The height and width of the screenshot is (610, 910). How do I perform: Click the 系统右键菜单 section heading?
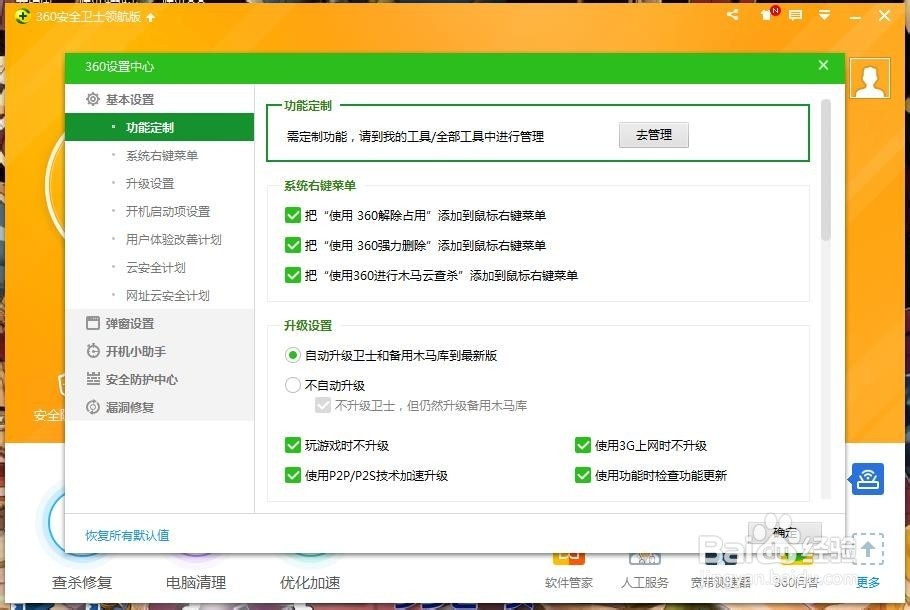coord(320,186)
